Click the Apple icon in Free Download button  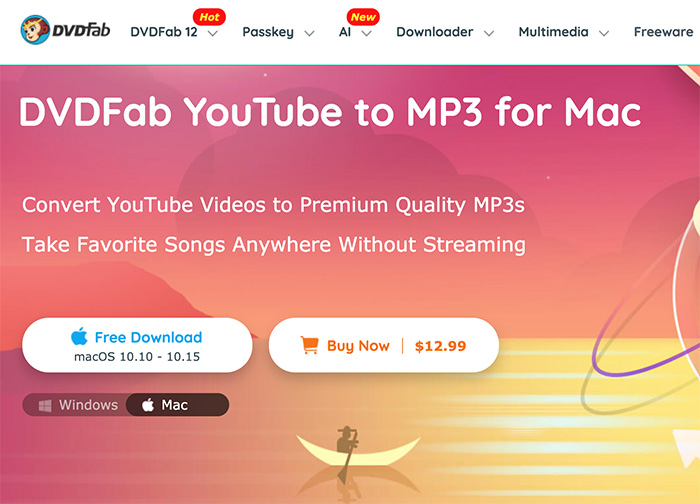pos(79,336)
